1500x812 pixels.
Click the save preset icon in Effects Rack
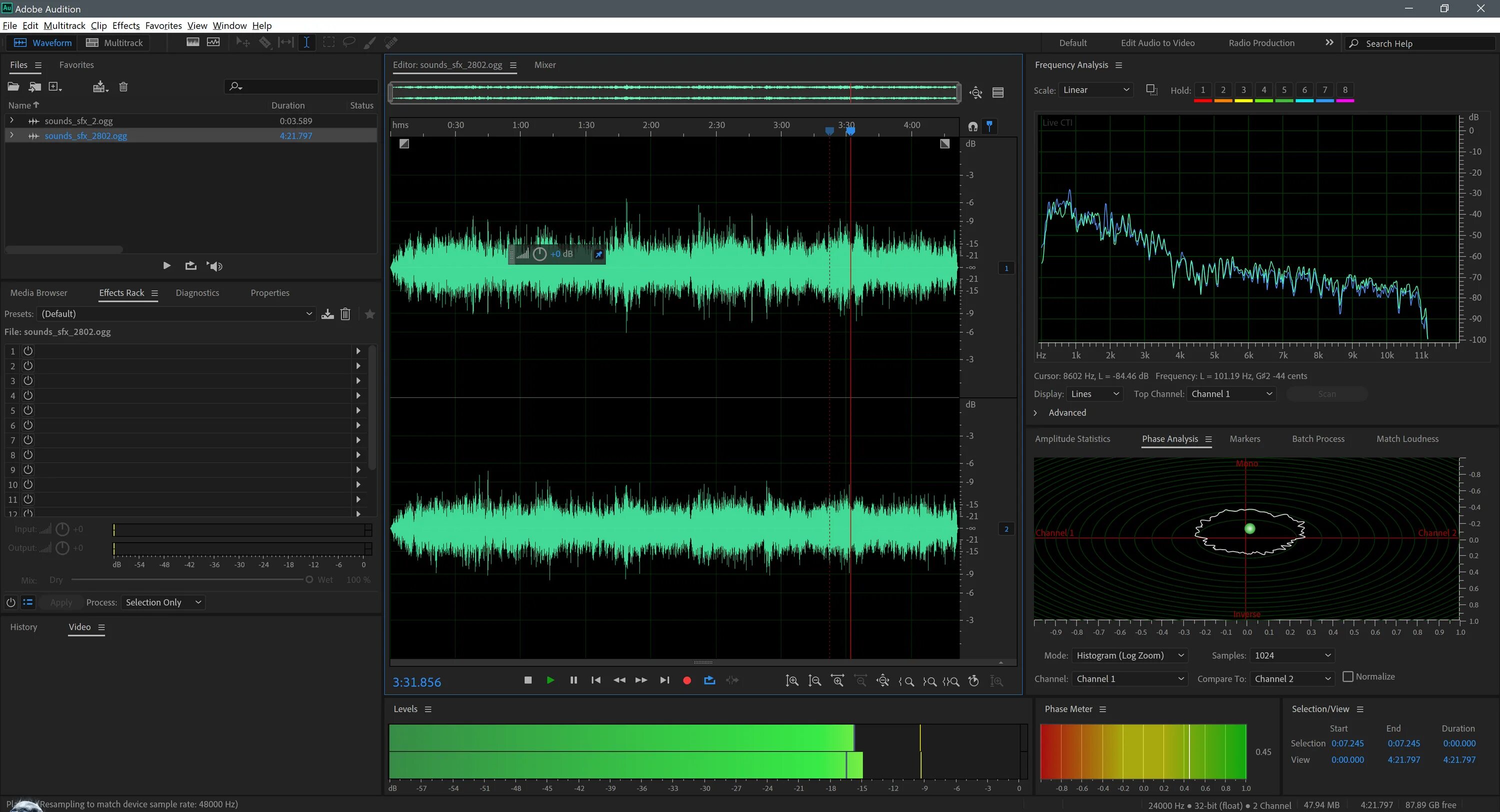pos(327,314)
